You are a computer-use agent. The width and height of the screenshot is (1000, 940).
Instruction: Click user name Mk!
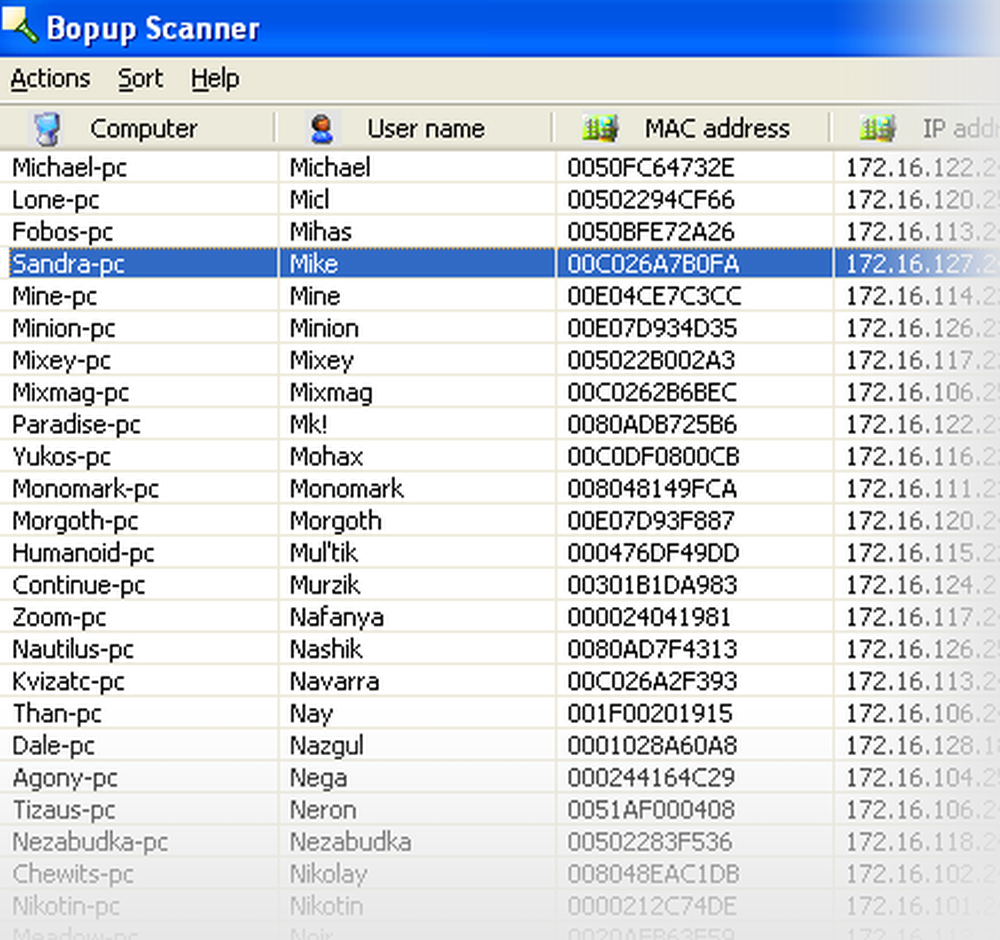[x=309, y=425]
